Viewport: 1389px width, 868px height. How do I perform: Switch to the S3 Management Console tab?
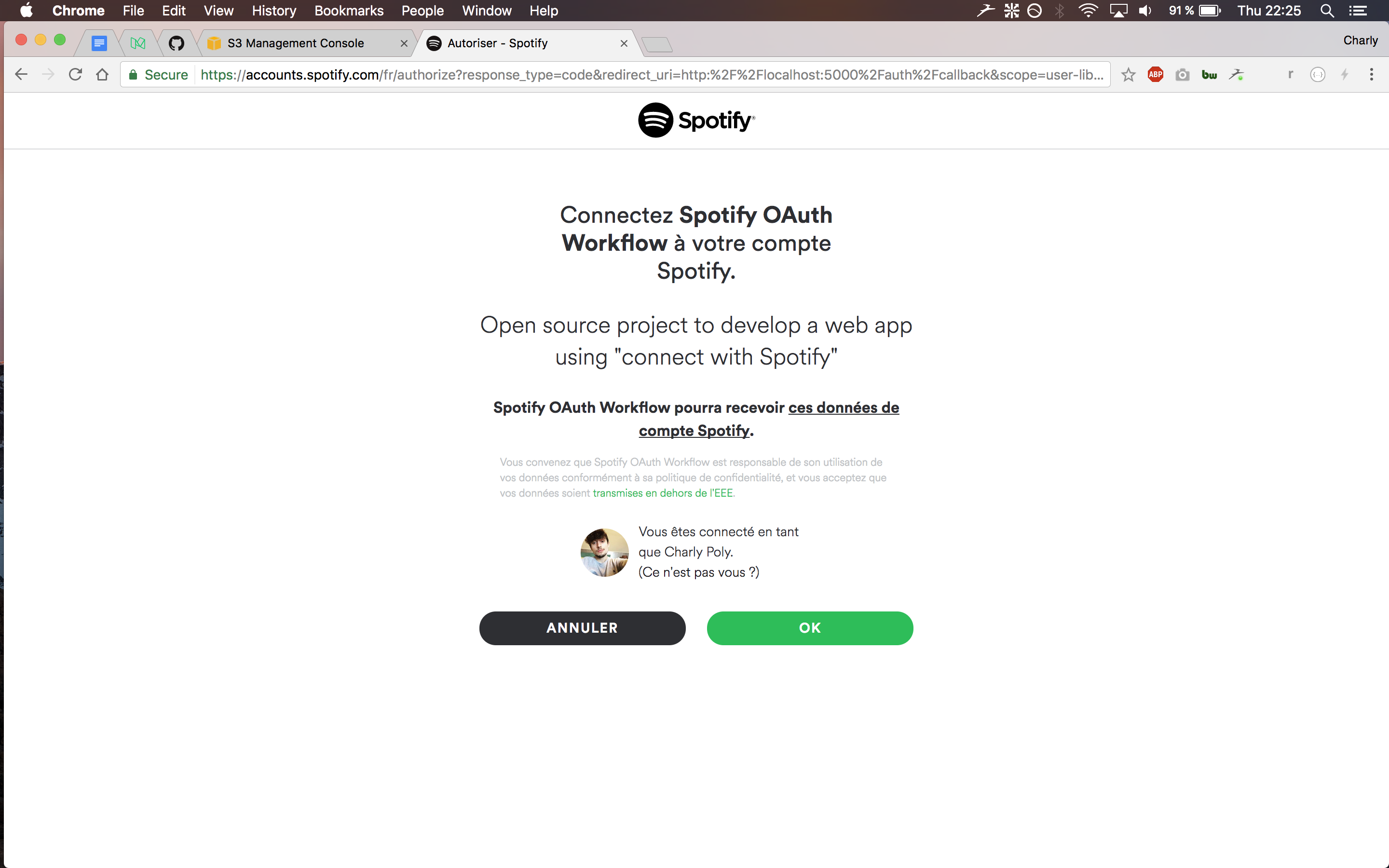[x=296, y=43]
